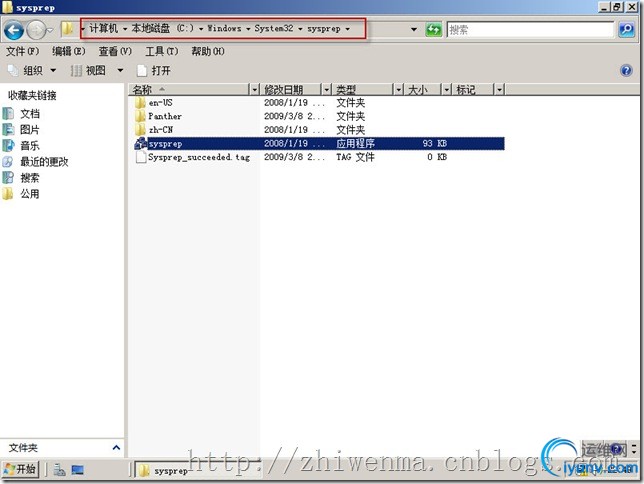Open the 组织 toolbar dropdown

32,71
